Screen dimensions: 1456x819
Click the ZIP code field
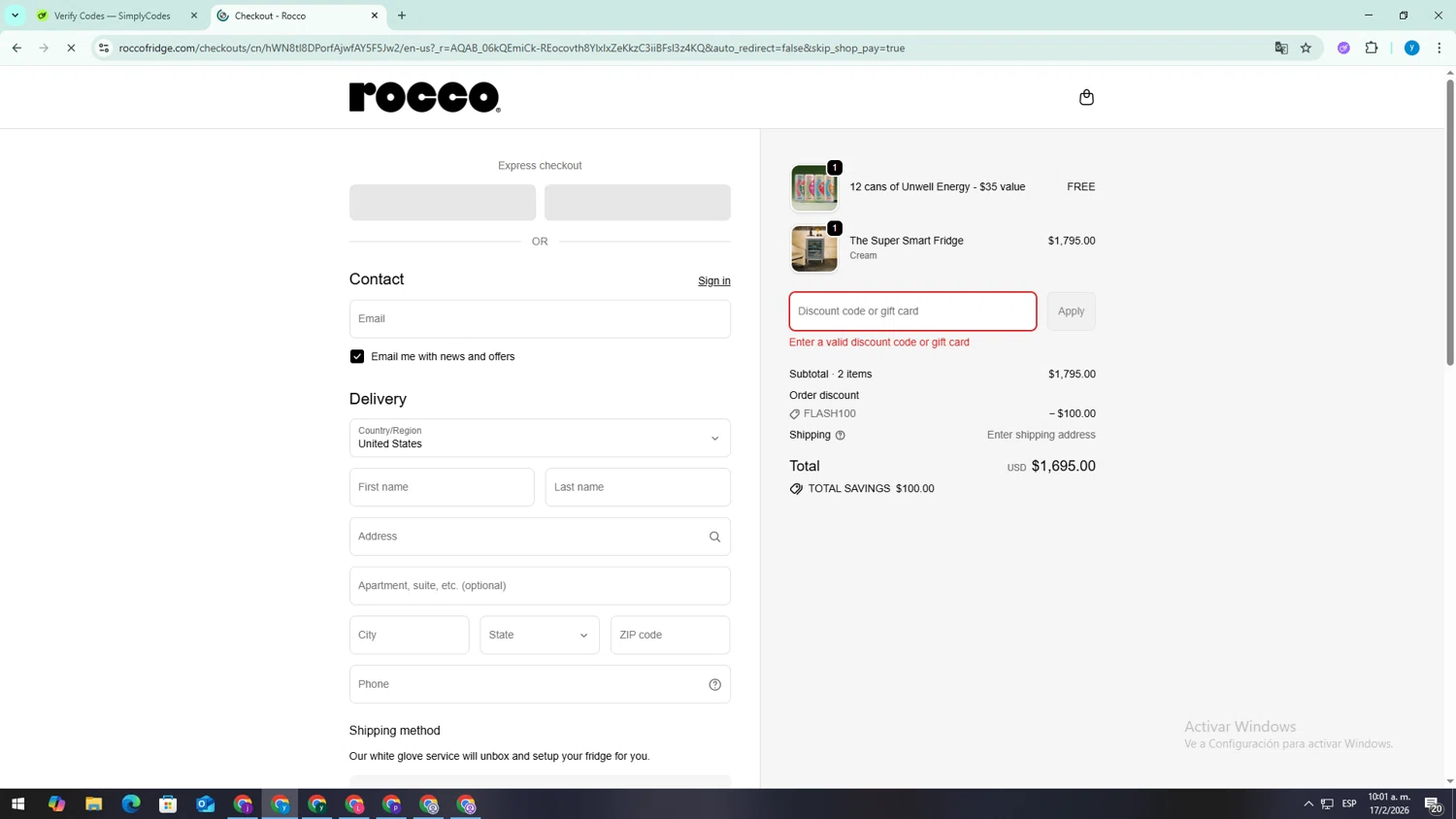click(671, 636)
